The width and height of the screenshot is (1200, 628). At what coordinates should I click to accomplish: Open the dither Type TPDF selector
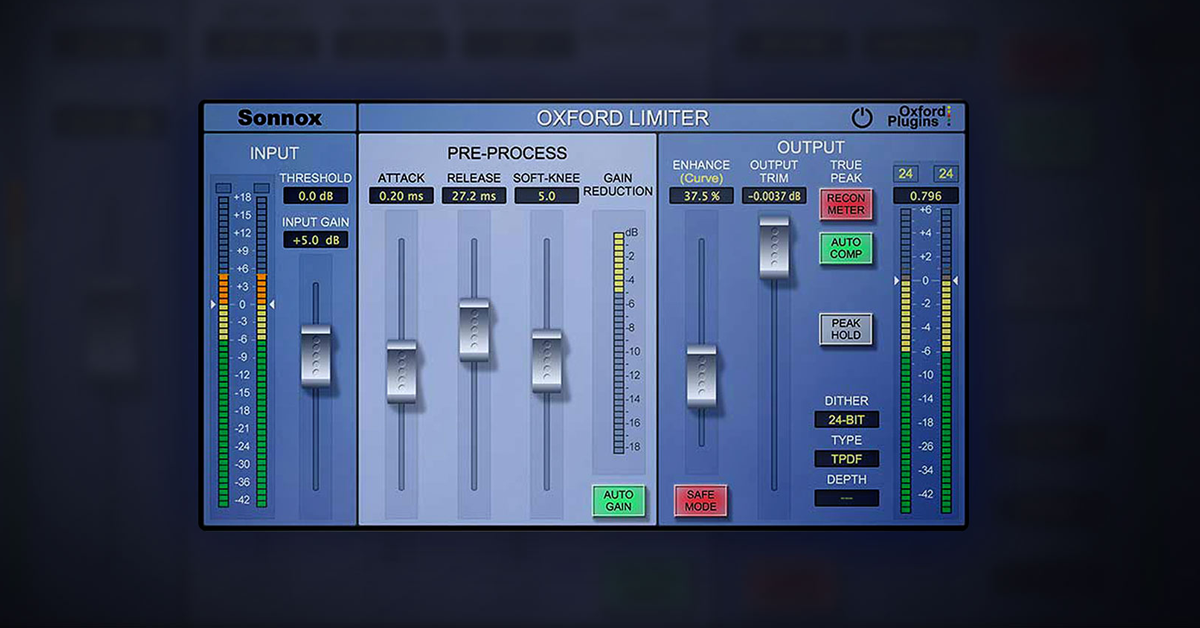click(x=846, y=459)
